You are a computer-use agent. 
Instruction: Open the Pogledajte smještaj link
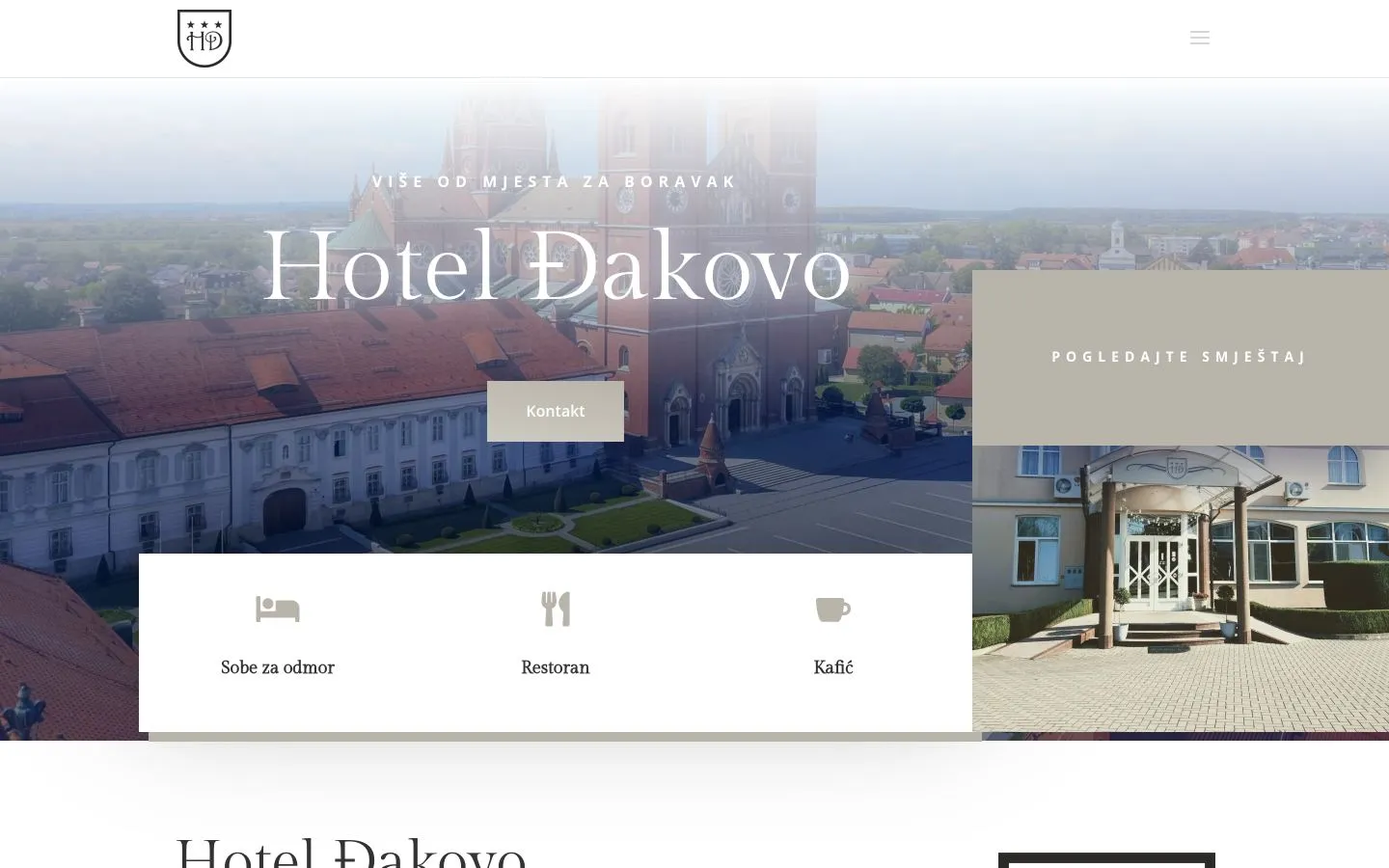click(1180, 357)
